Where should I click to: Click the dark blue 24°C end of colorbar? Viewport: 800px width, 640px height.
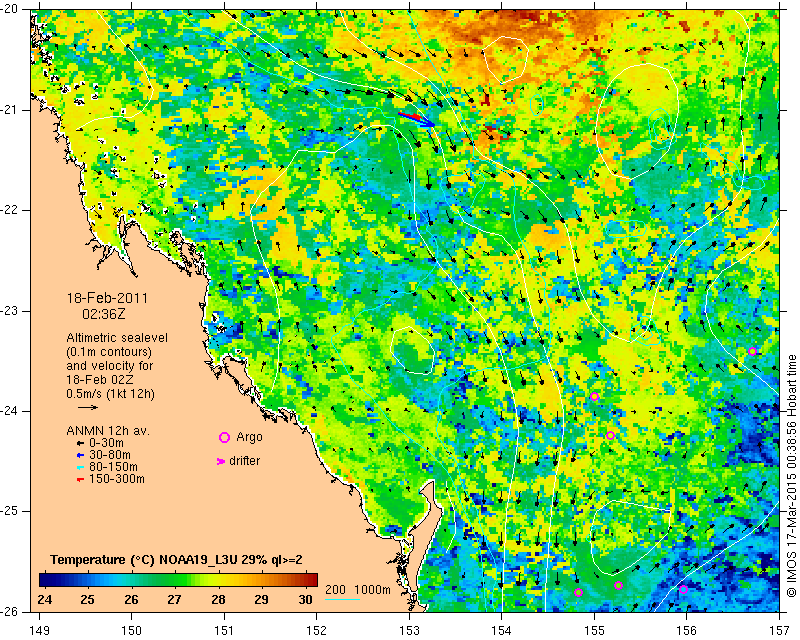[x=45, y=580]
